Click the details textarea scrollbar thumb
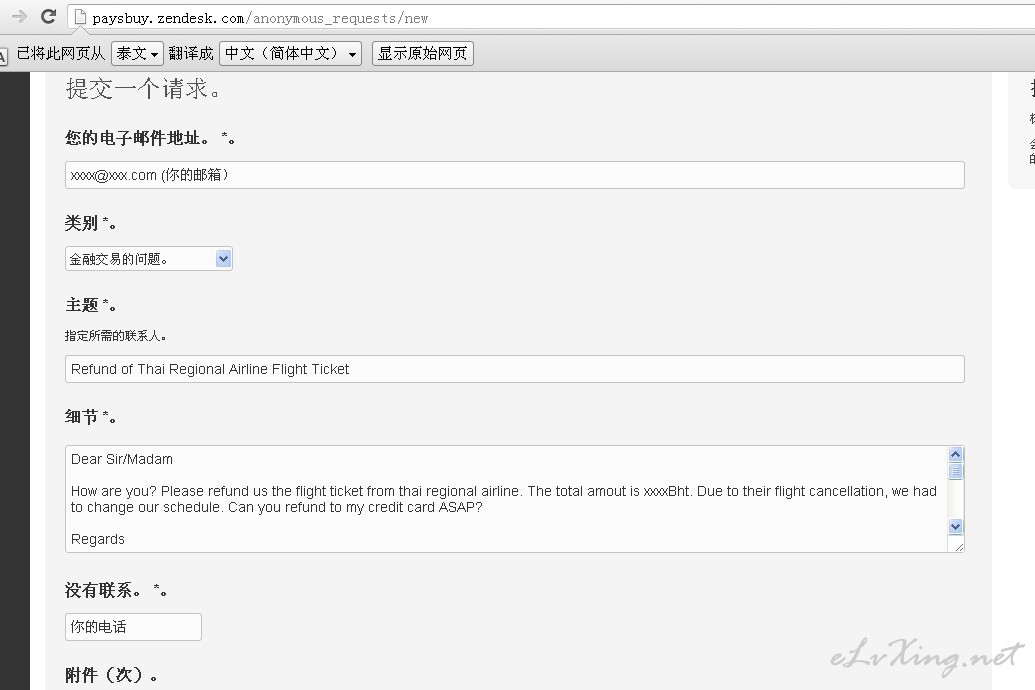1035x690 pixels. 955,471
